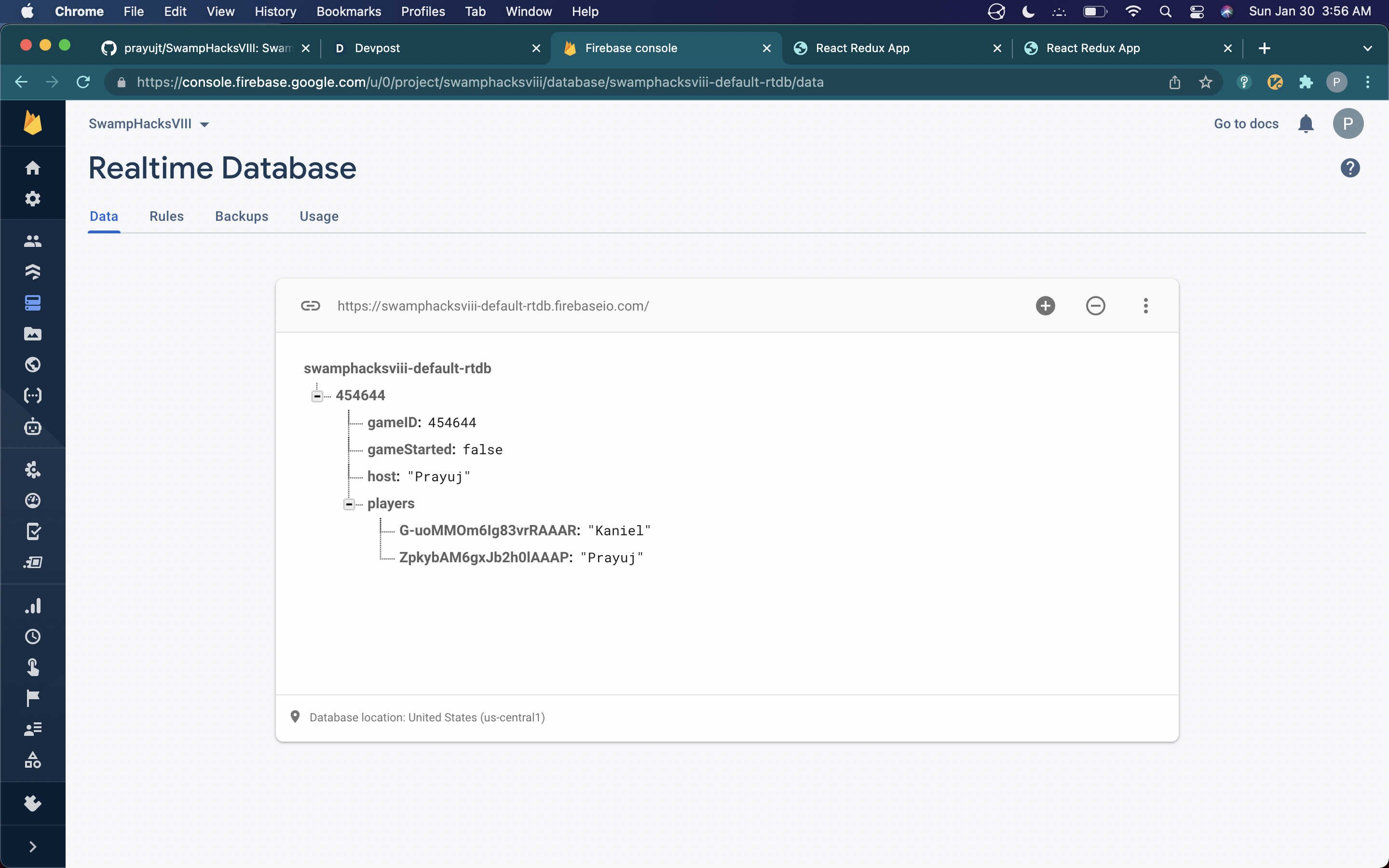Image resolution: width=1389 pixels, height=868 pixels.
Task: Switch to the Rules tab
Action: pyautogui.click(x=166, y=217)
